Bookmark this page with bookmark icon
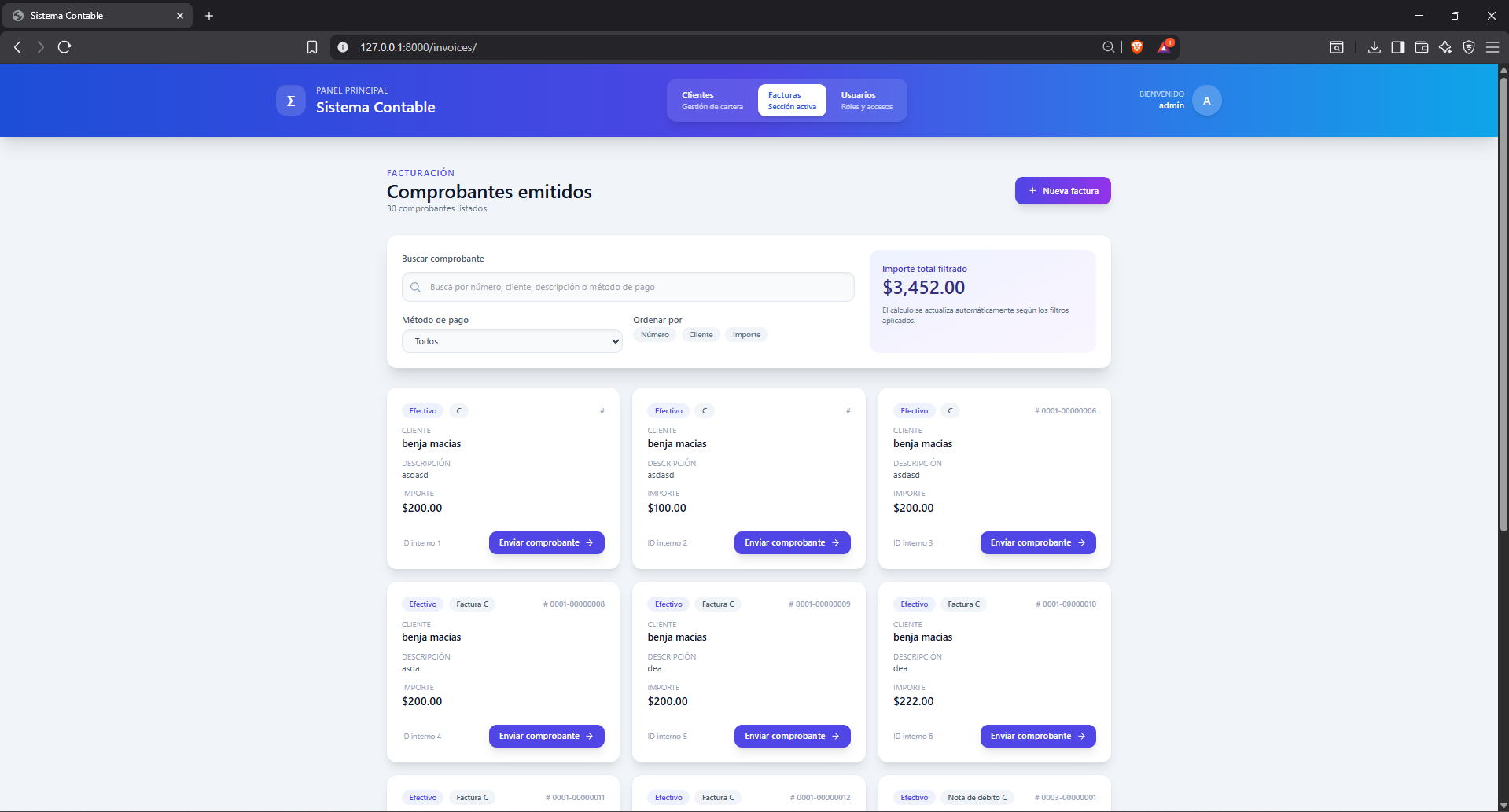Viewport: 1509px width, 812px height. tap(312, 47)
